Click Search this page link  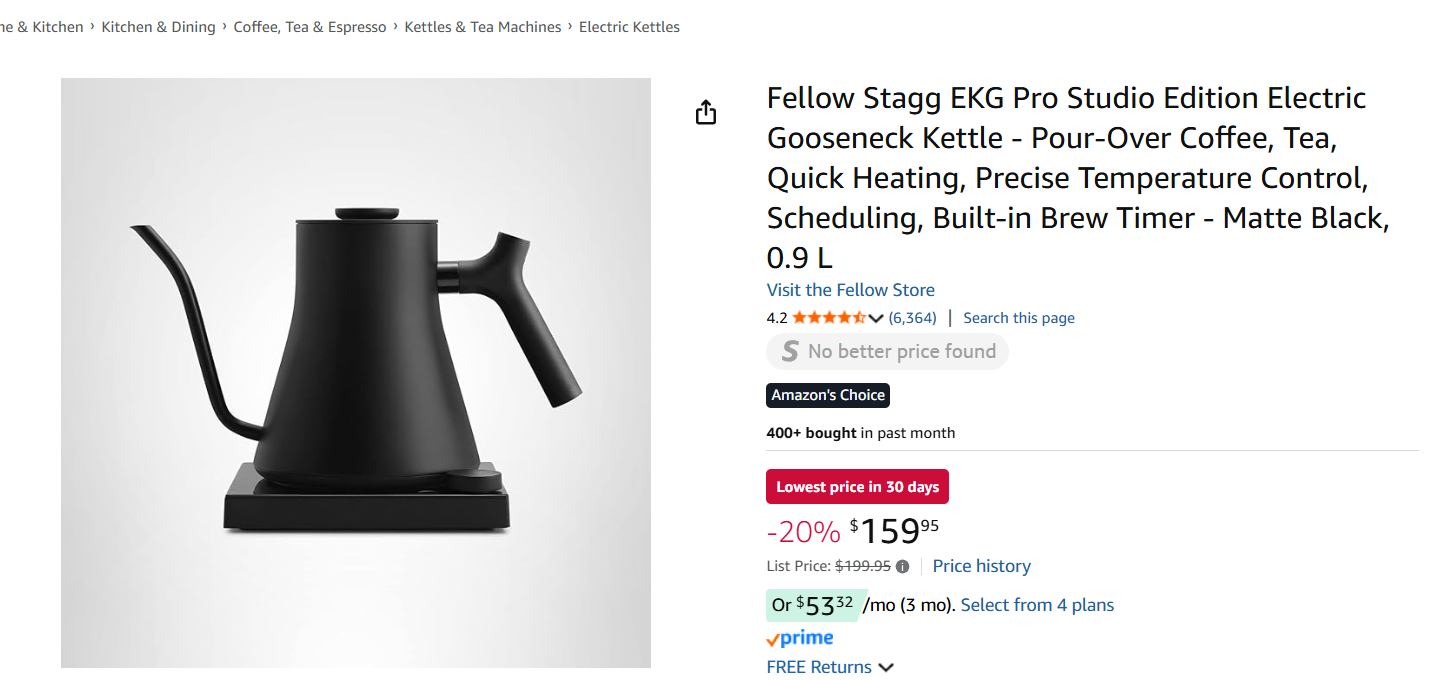coord(1019,318)
